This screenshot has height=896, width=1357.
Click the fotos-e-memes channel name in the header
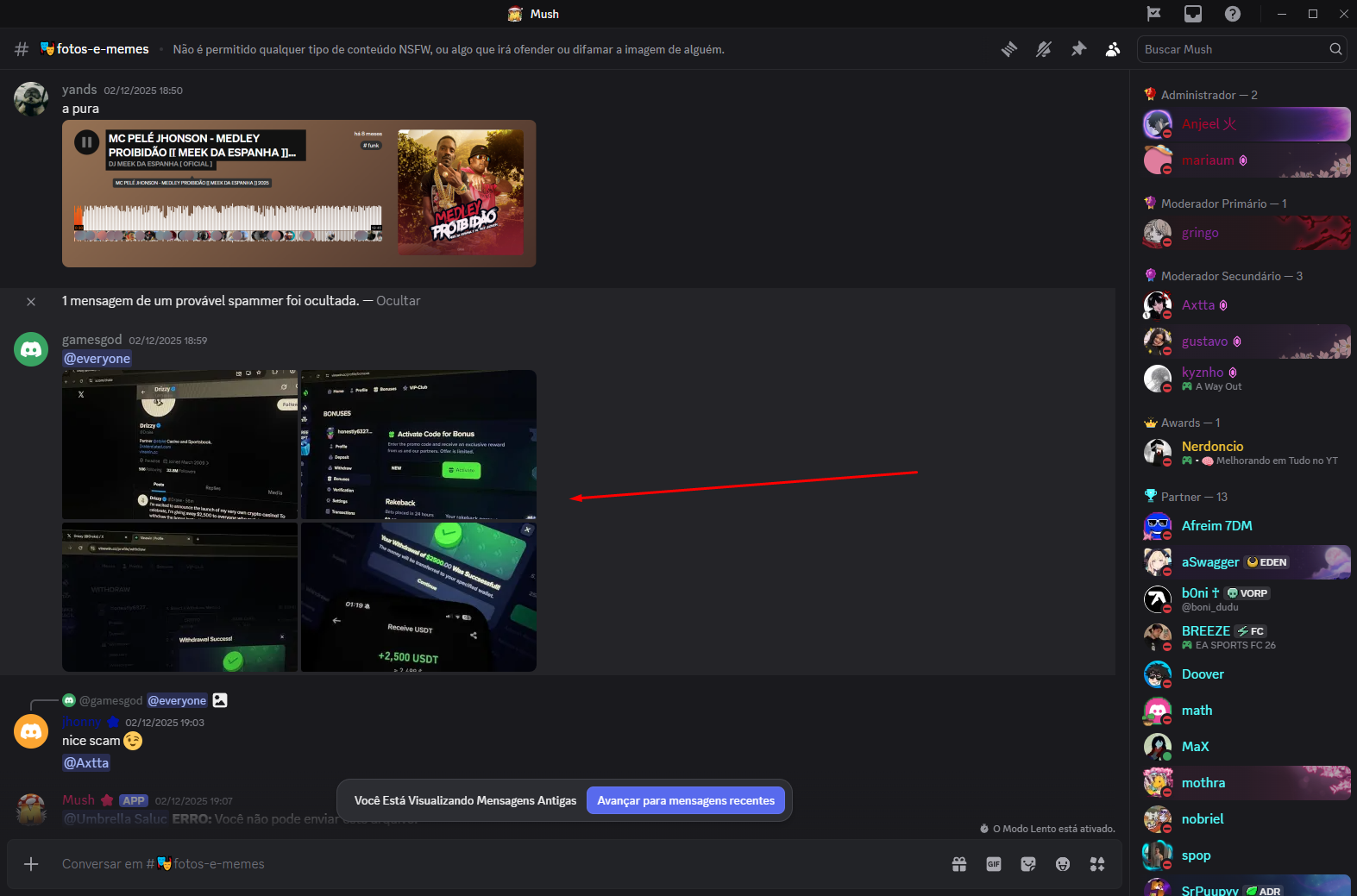103,49
